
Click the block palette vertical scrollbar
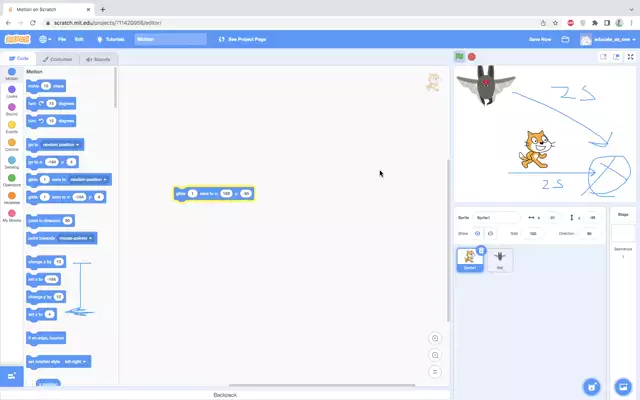[x=116, y=88]
